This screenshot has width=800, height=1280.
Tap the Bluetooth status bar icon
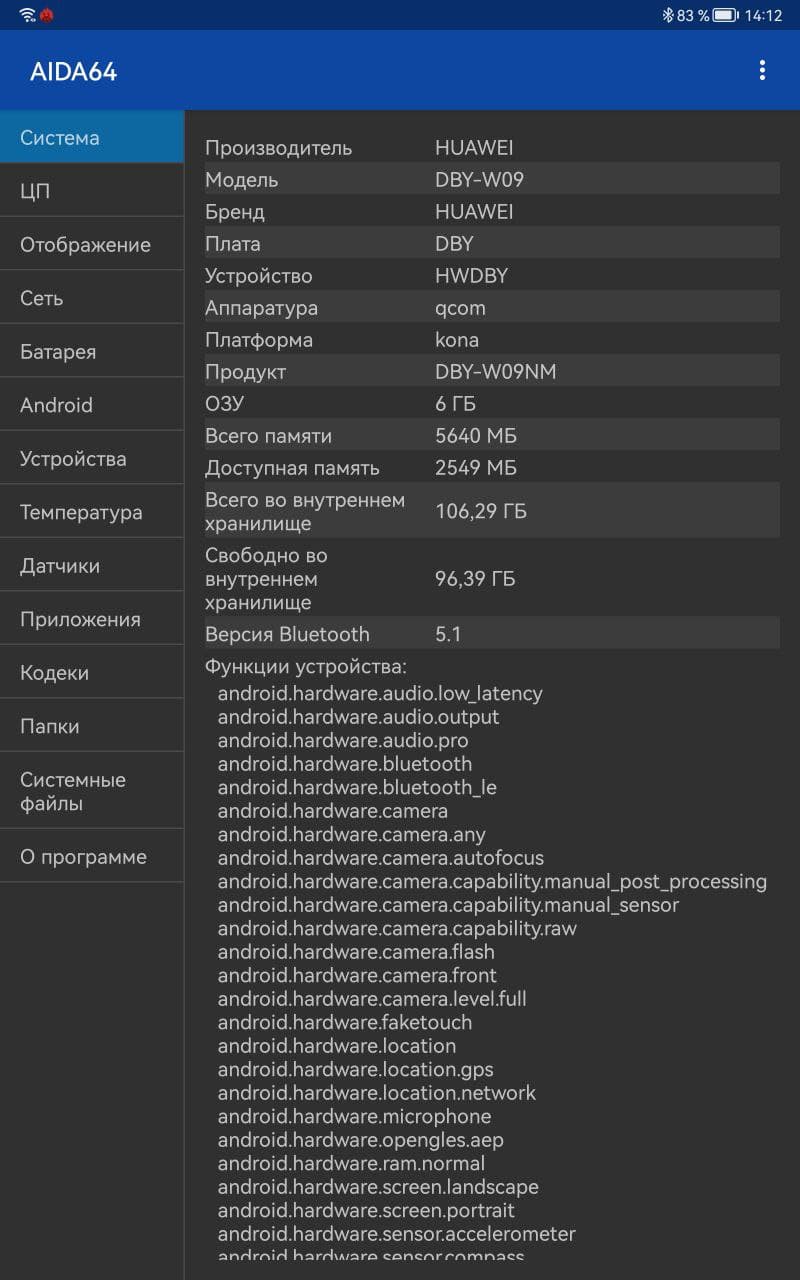[x=668, y=15]
